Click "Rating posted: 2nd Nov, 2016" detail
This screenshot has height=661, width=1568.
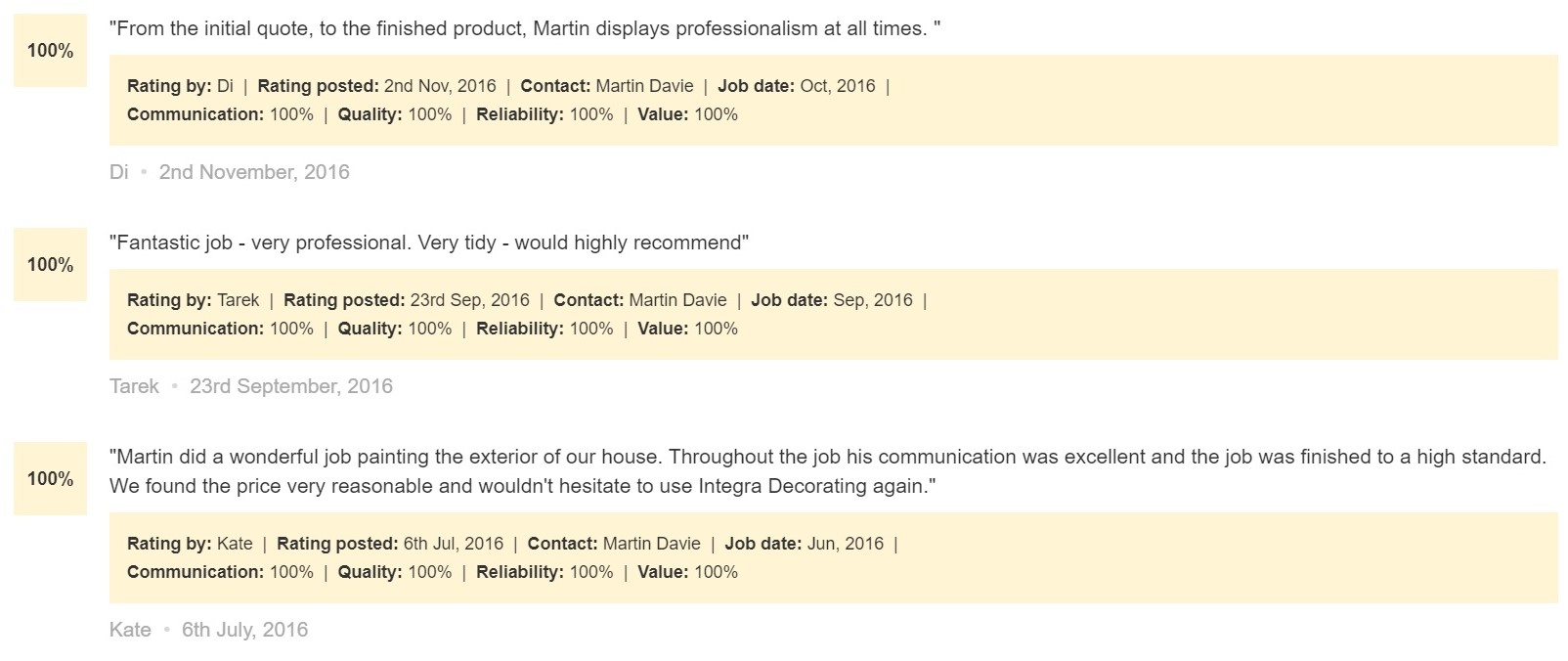click(x=376, y=86)
